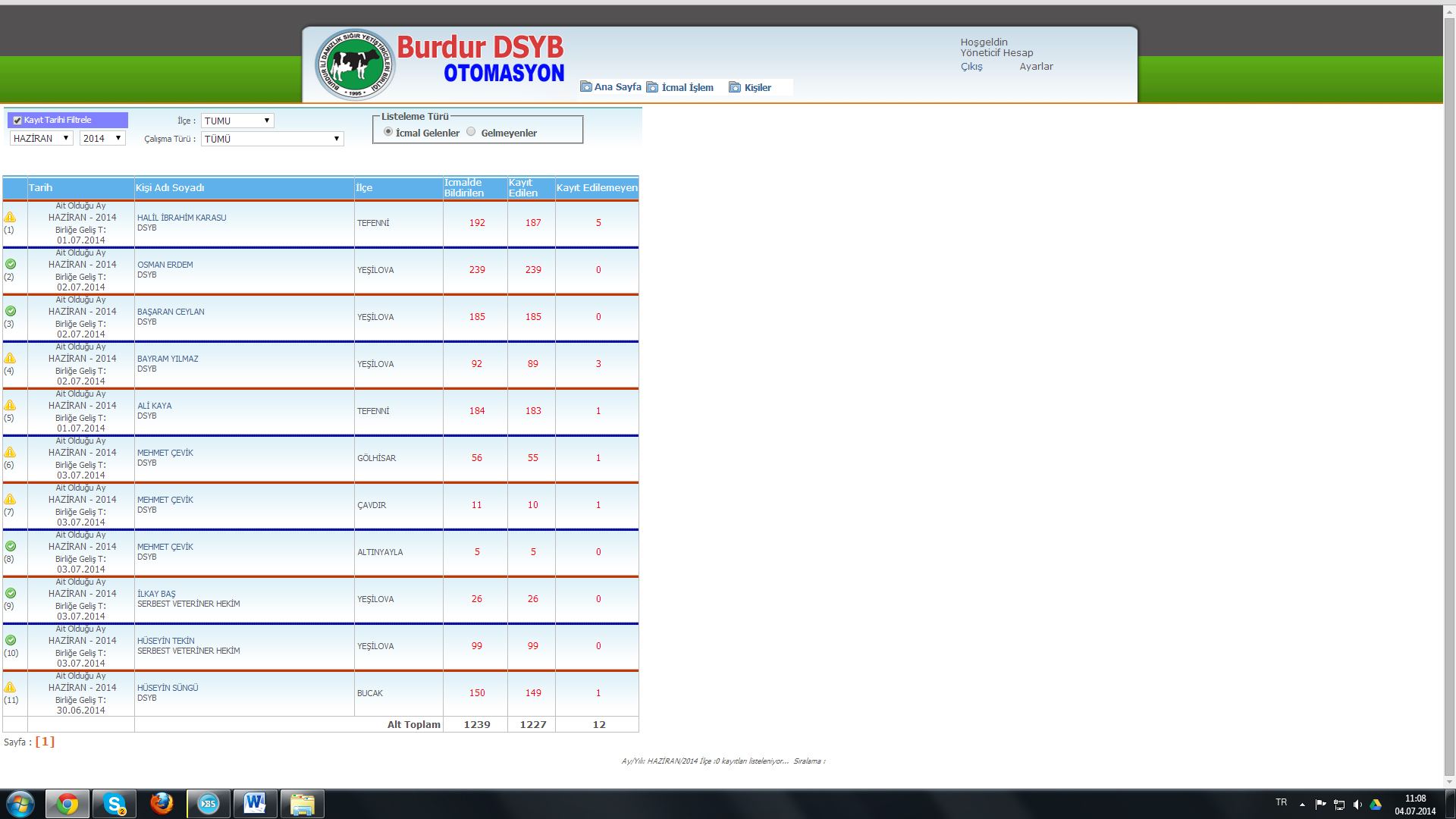Open the Ayarlar settings link

(1036, 67)
